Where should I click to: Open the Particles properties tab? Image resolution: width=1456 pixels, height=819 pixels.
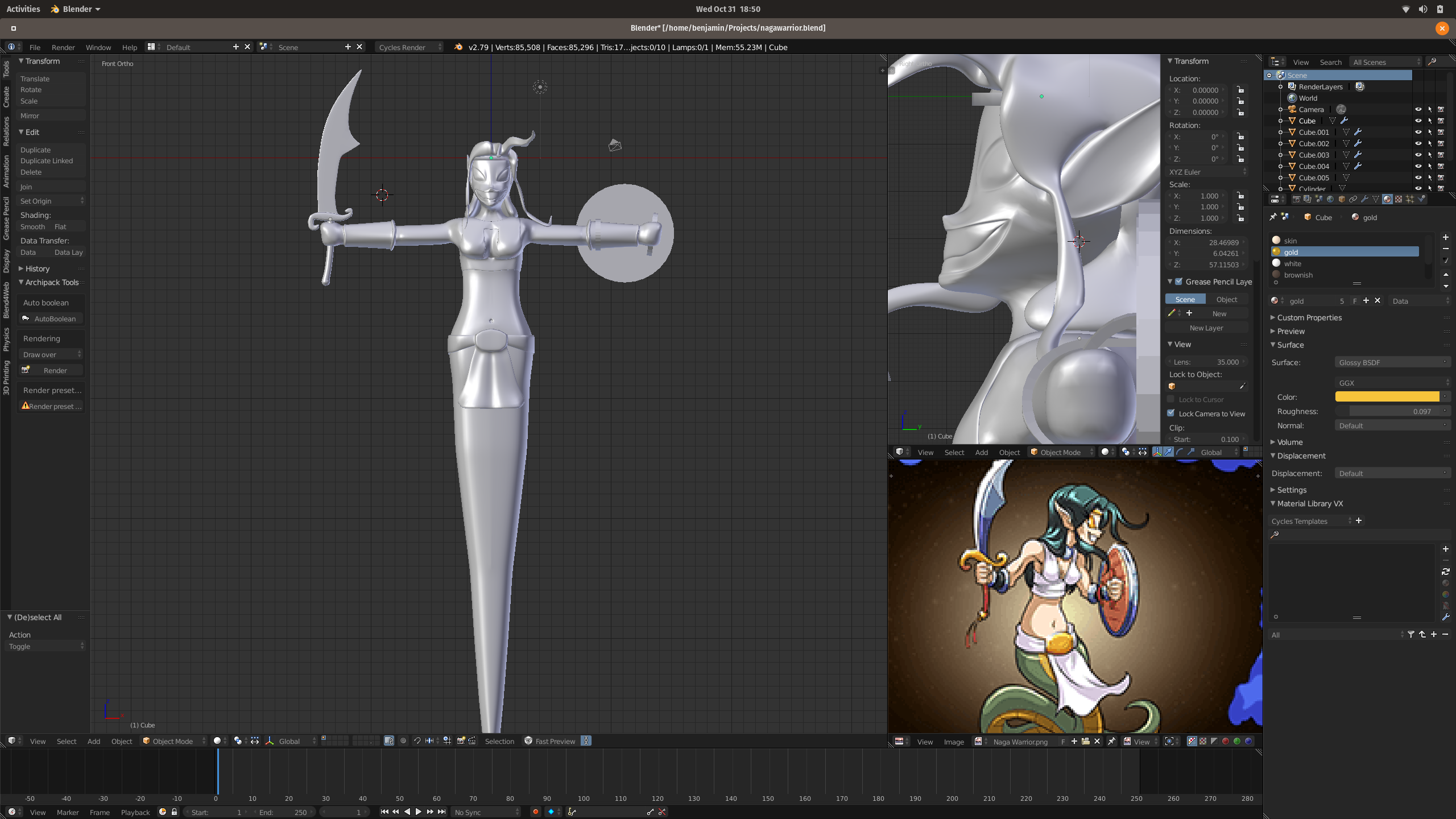click(x=1410, y=199)
